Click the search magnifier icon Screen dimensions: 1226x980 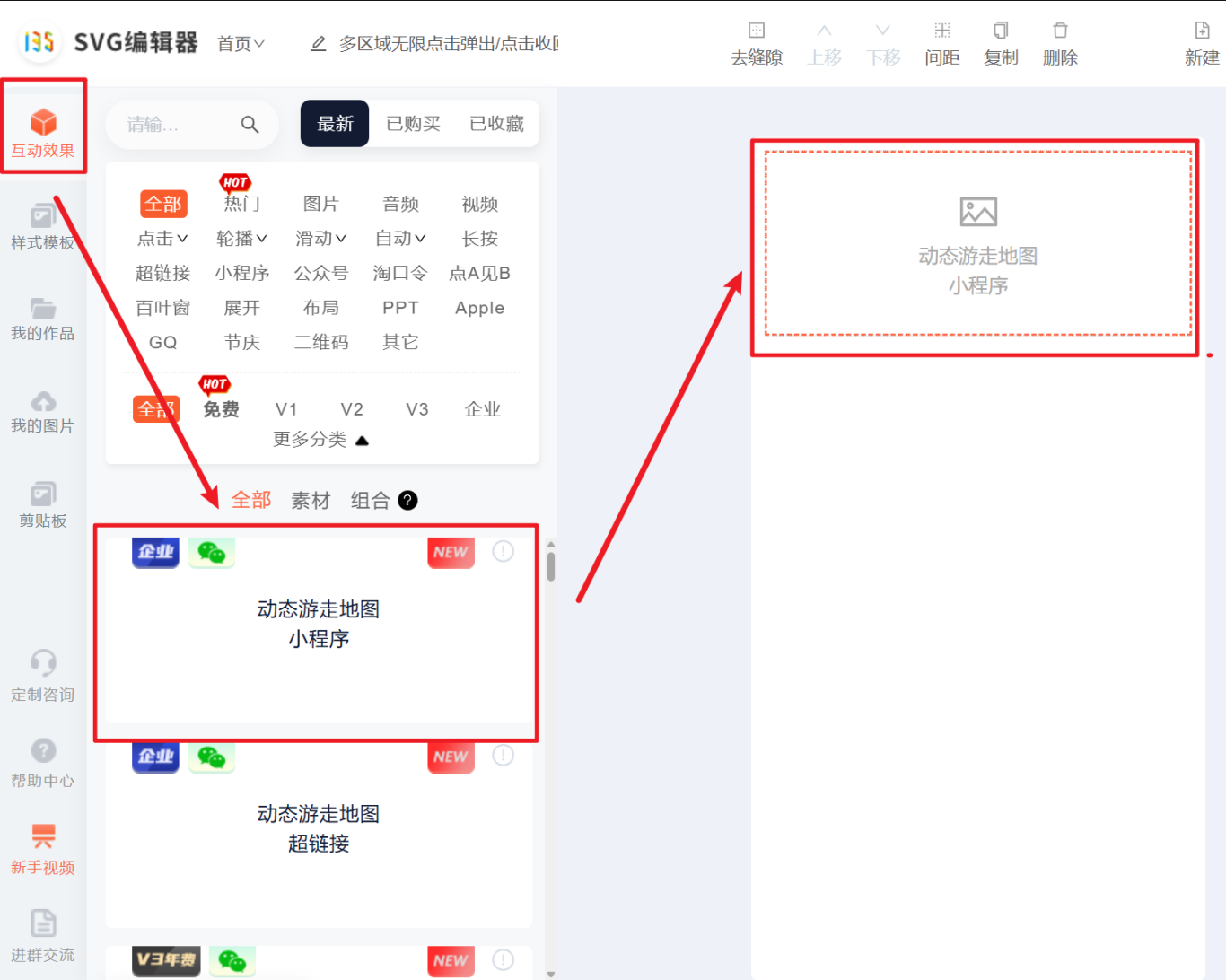[x=250, y=125]
